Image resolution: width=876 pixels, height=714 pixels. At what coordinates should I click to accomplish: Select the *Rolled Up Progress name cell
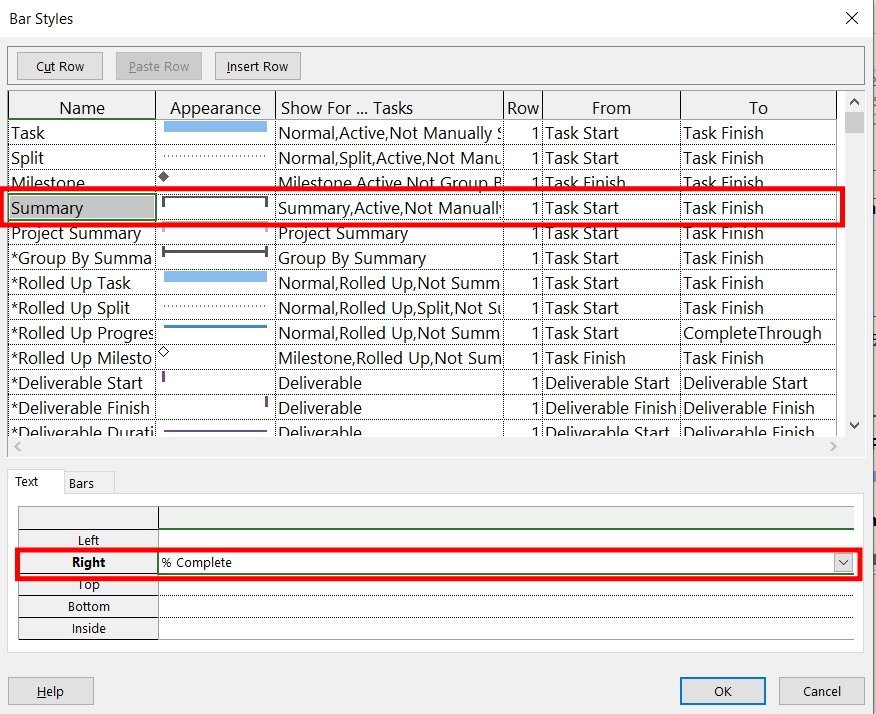pos(82,333)
